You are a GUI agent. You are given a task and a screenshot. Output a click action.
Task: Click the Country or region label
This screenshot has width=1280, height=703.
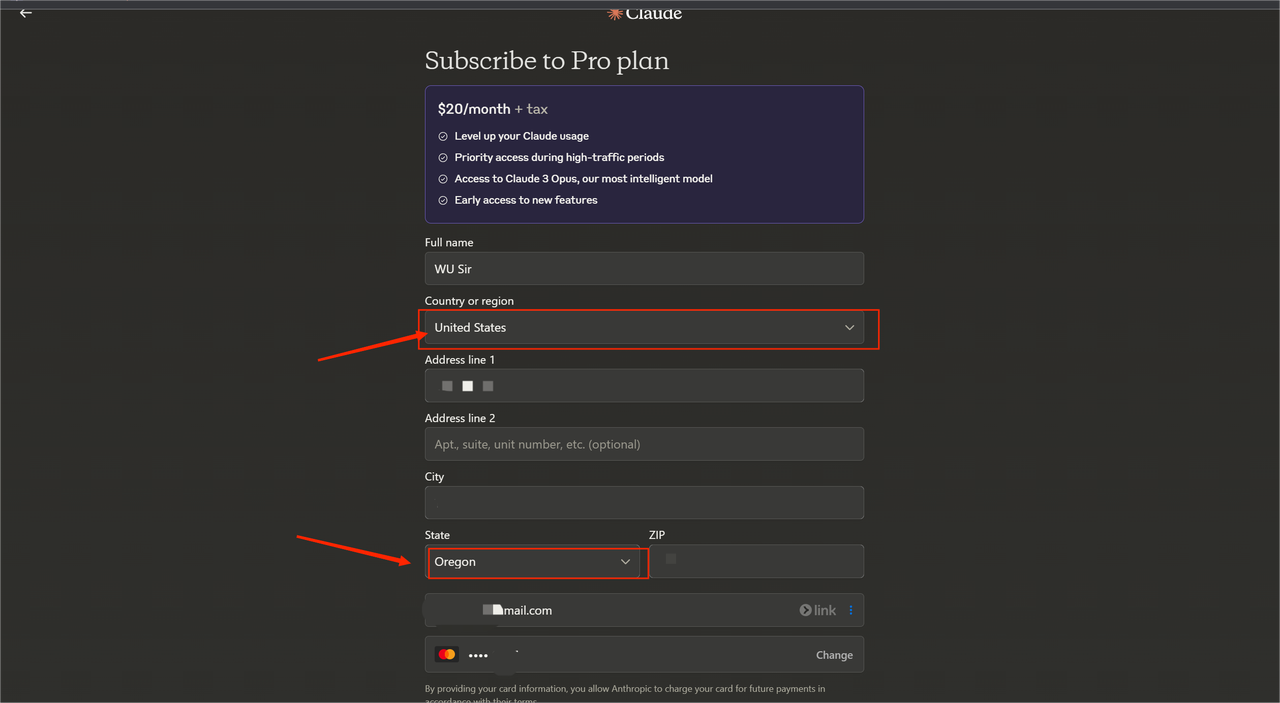(x=469, y=301)
